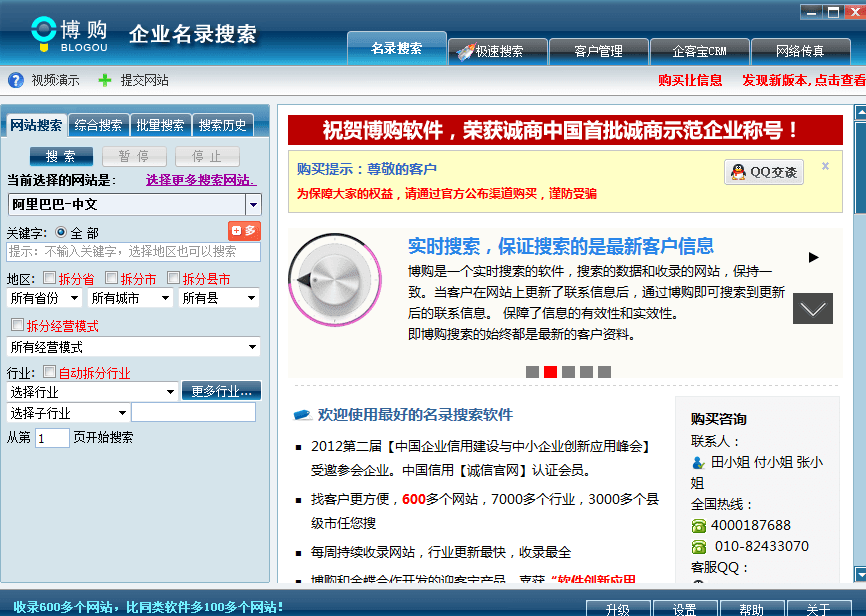Viewport: 866px width, 616px height.
Task: Click 提交网站 label
Action: pyautogui.click(x=145, y=81)
